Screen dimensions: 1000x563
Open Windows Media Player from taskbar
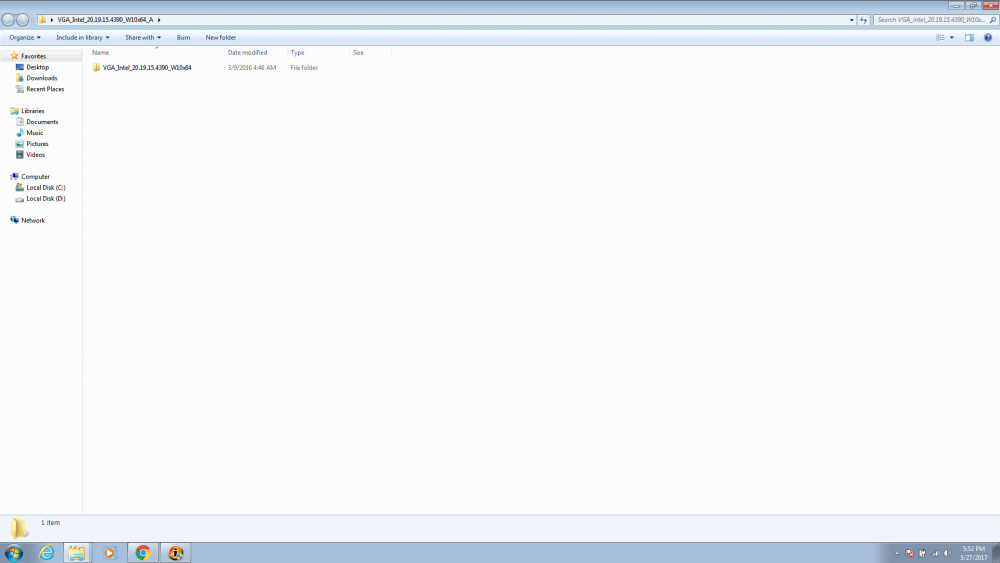click(x=109, y=553)
